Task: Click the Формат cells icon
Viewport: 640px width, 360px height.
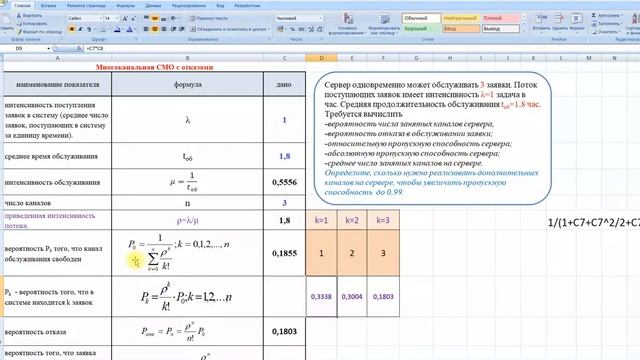Action: tap(577, 18)
